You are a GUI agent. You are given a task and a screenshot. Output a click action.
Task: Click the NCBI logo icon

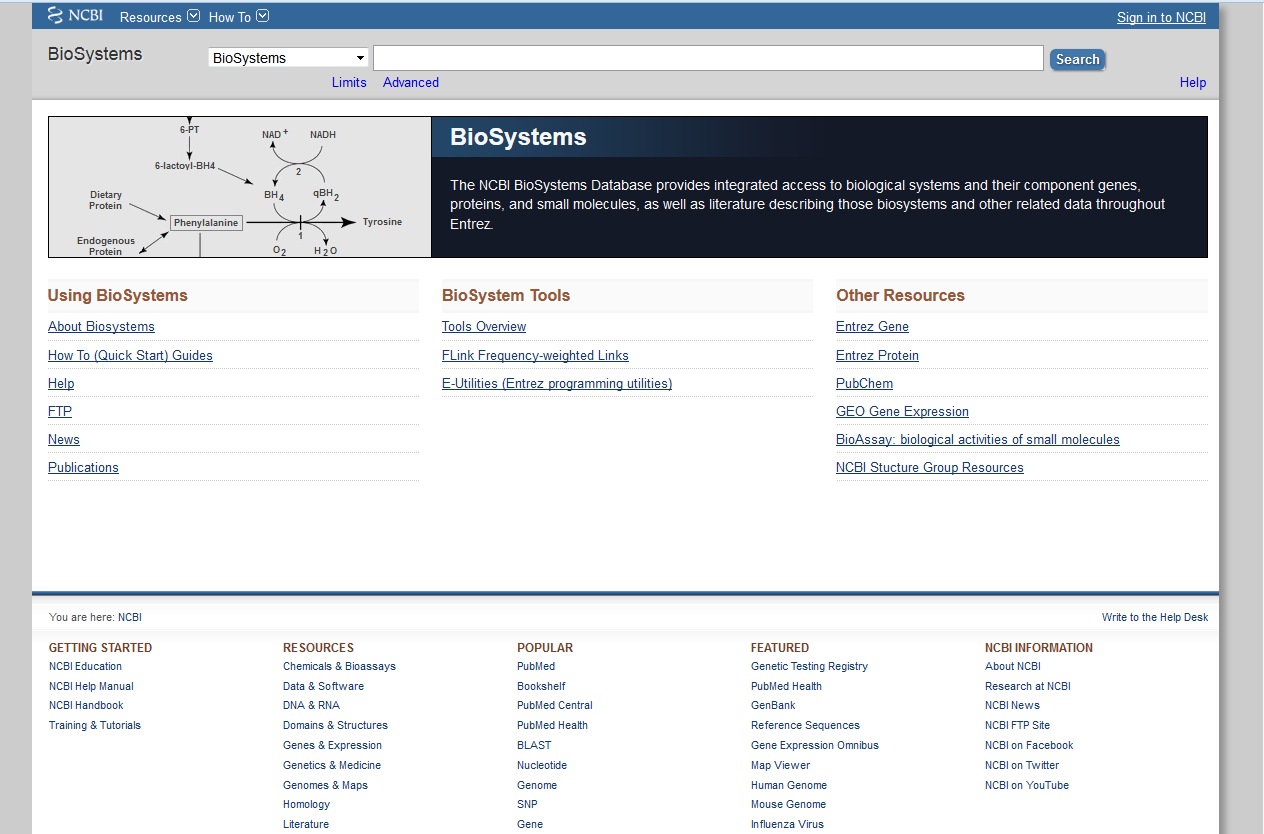(75, 15)
